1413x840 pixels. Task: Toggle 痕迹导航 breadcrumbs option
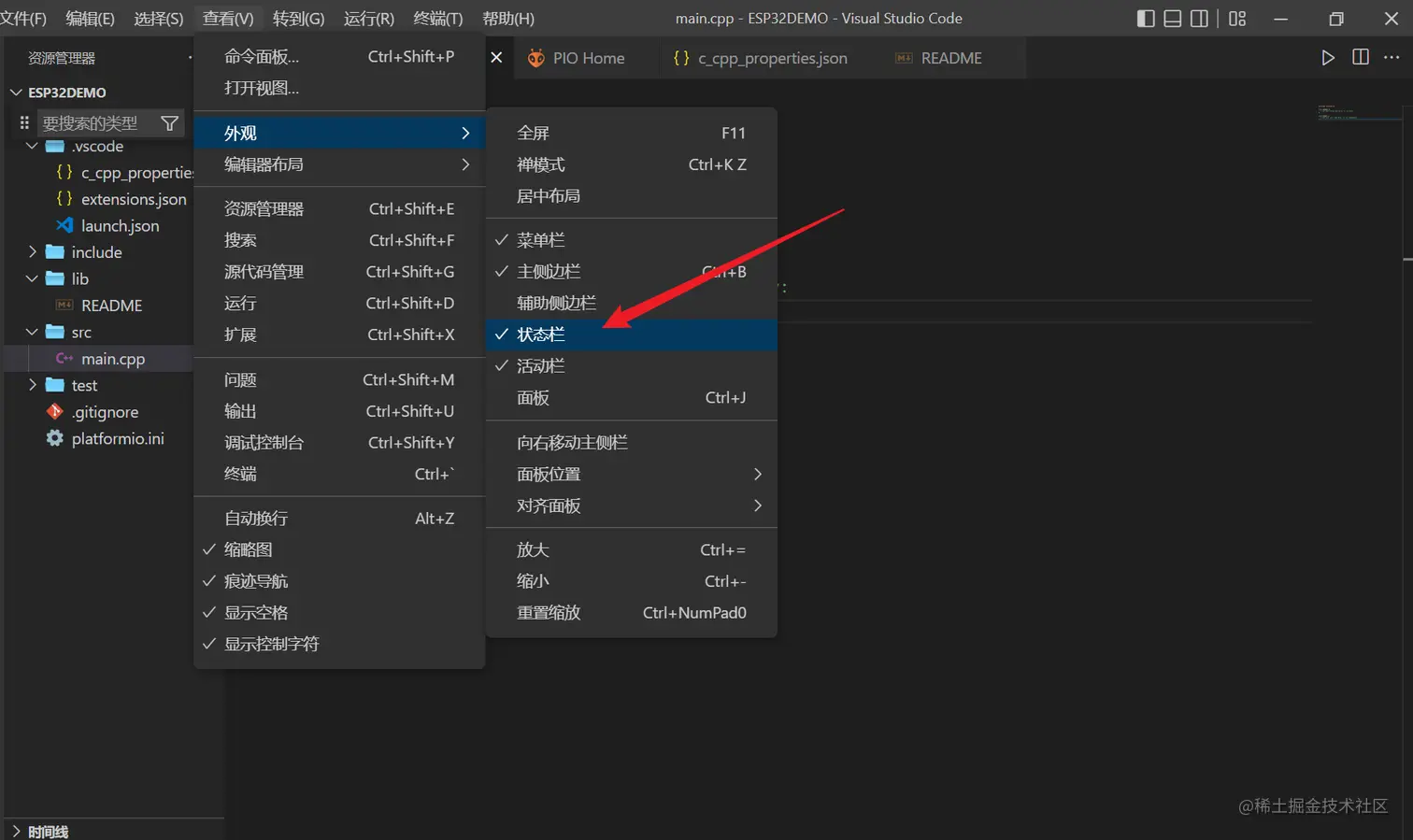[x=339, y=581]
